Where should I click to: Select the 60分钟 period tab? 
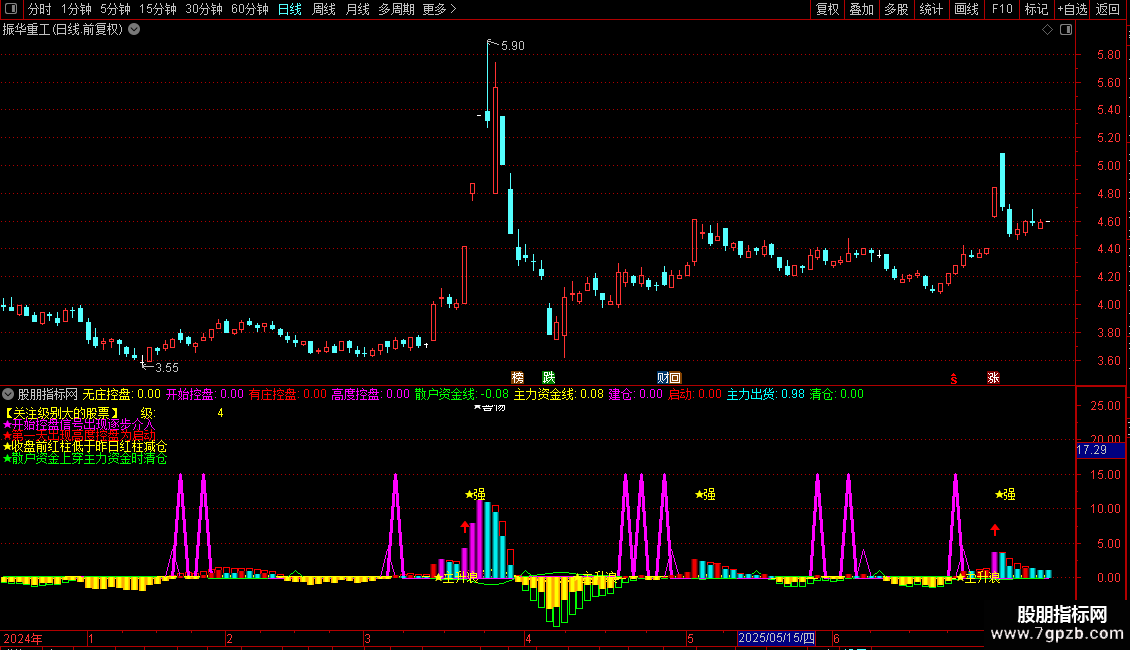pos(250,9)
